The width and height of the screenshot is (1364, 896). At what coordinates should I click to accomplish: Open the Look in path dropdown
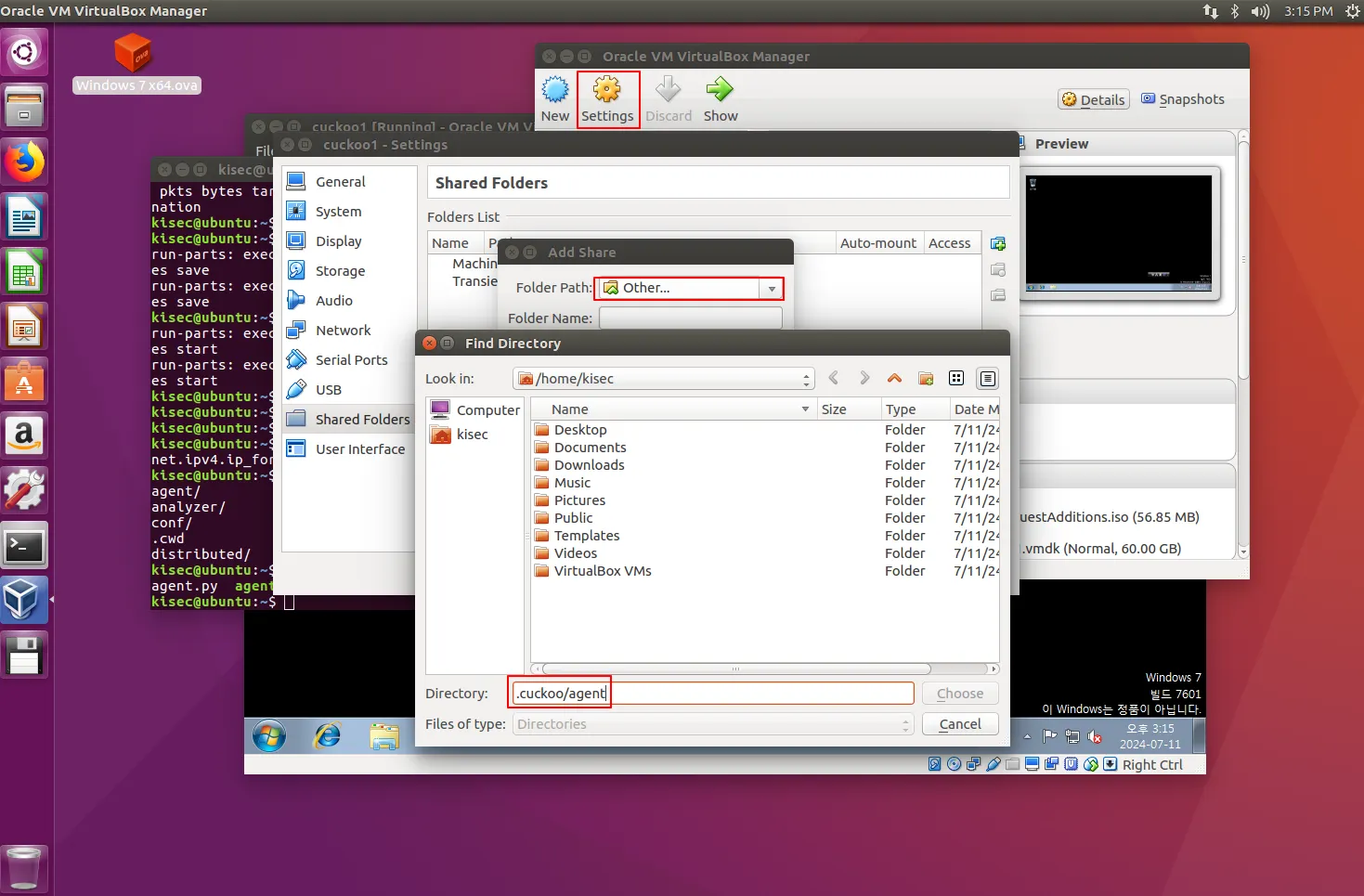pos(663,379)
